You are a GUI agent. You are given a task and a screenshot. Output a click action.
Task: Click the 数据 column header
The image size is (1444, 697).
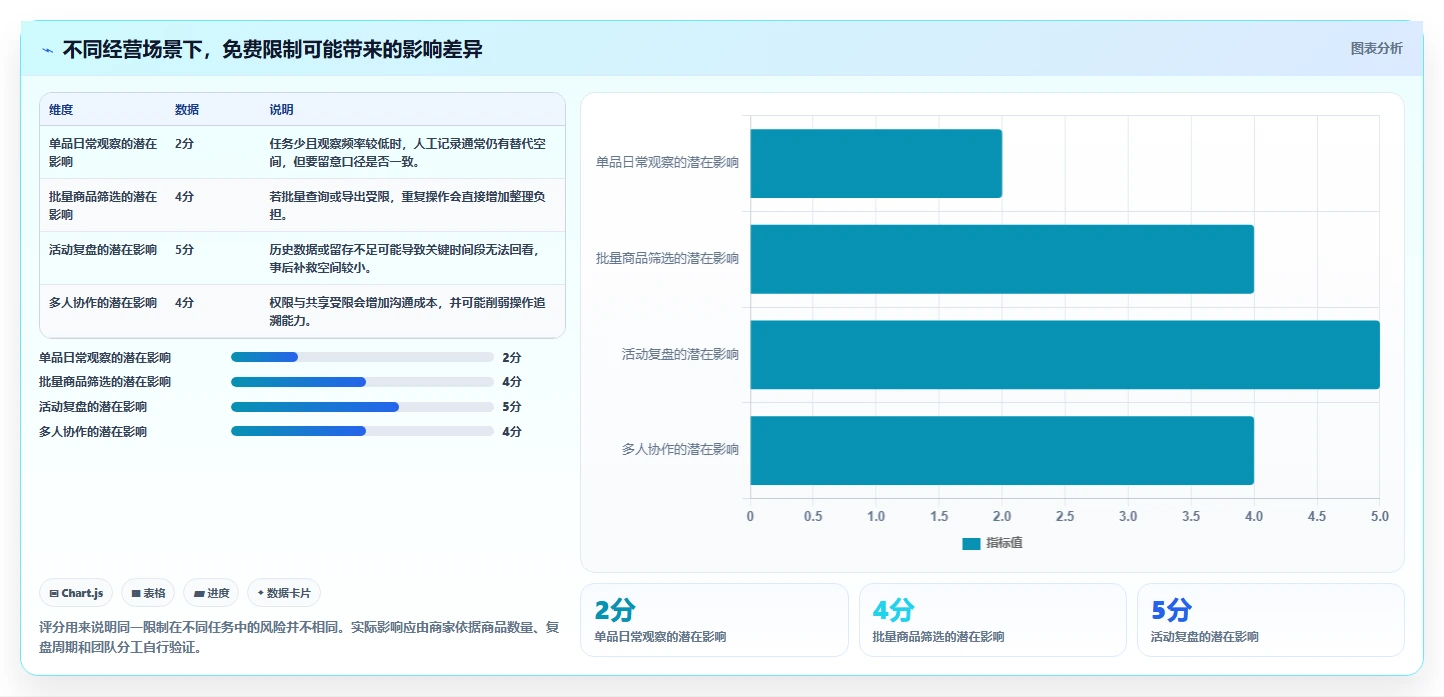tap(187, 110)
